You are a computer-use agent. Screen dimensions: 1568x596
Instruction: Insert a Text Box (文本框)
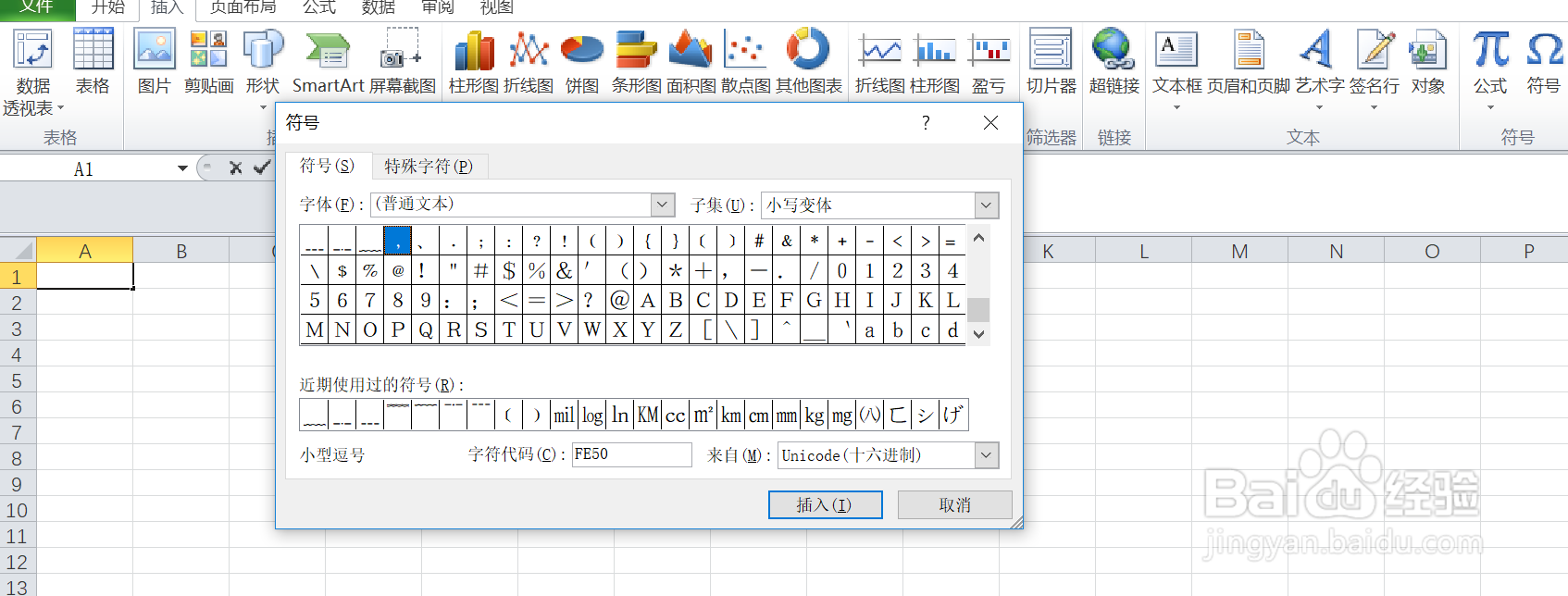pyautogui.click(x=1177, y=70)
